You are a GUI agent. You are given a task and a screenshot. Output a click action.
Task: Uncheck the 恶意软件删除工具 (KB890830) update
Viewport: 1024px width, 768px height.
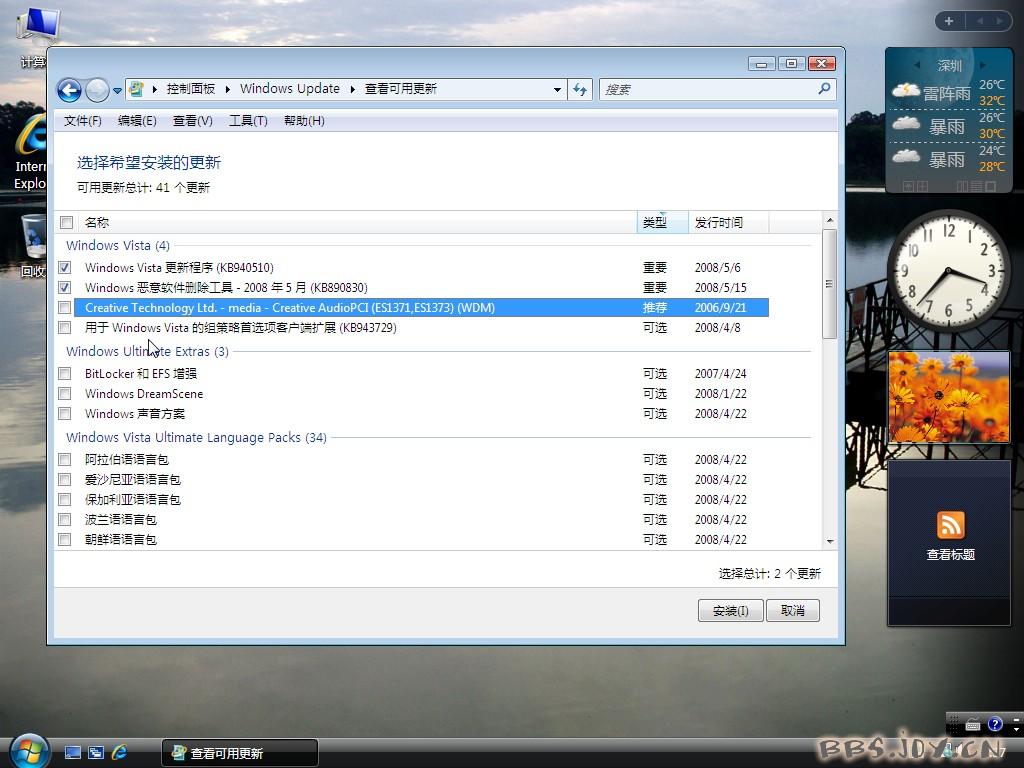pos(65,287)
